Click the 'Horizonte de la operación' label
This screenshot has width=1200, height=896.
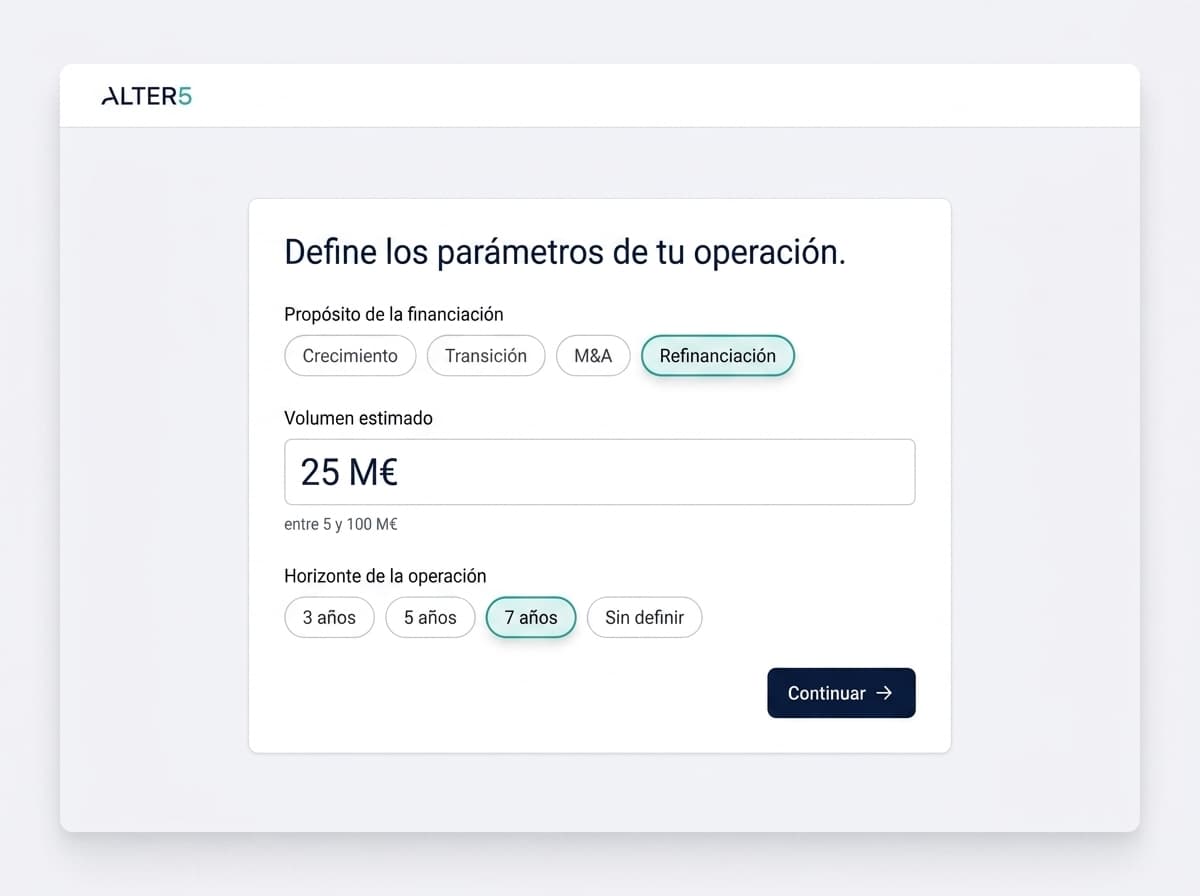[385, 576]
